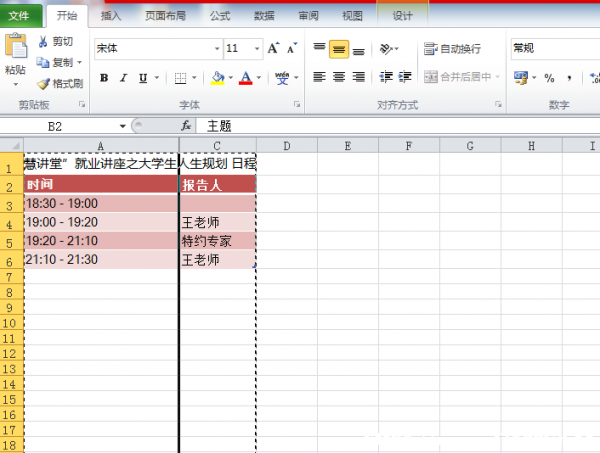Viewport: 600px width, 453px height.
Task: Click the Paste clipboard icon
Action: [x=16, y=46]
